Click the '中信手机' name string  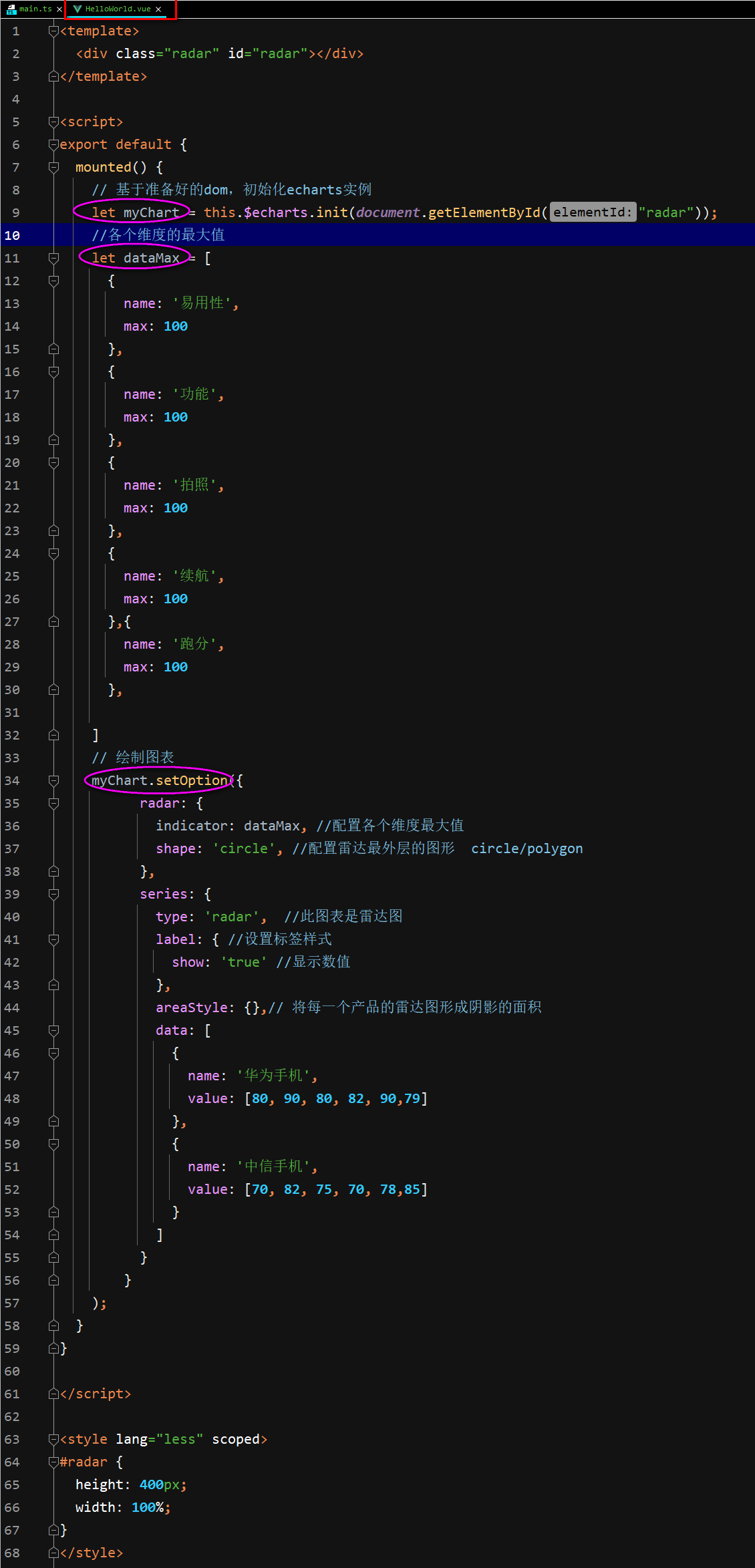(x=274, y=1166)
